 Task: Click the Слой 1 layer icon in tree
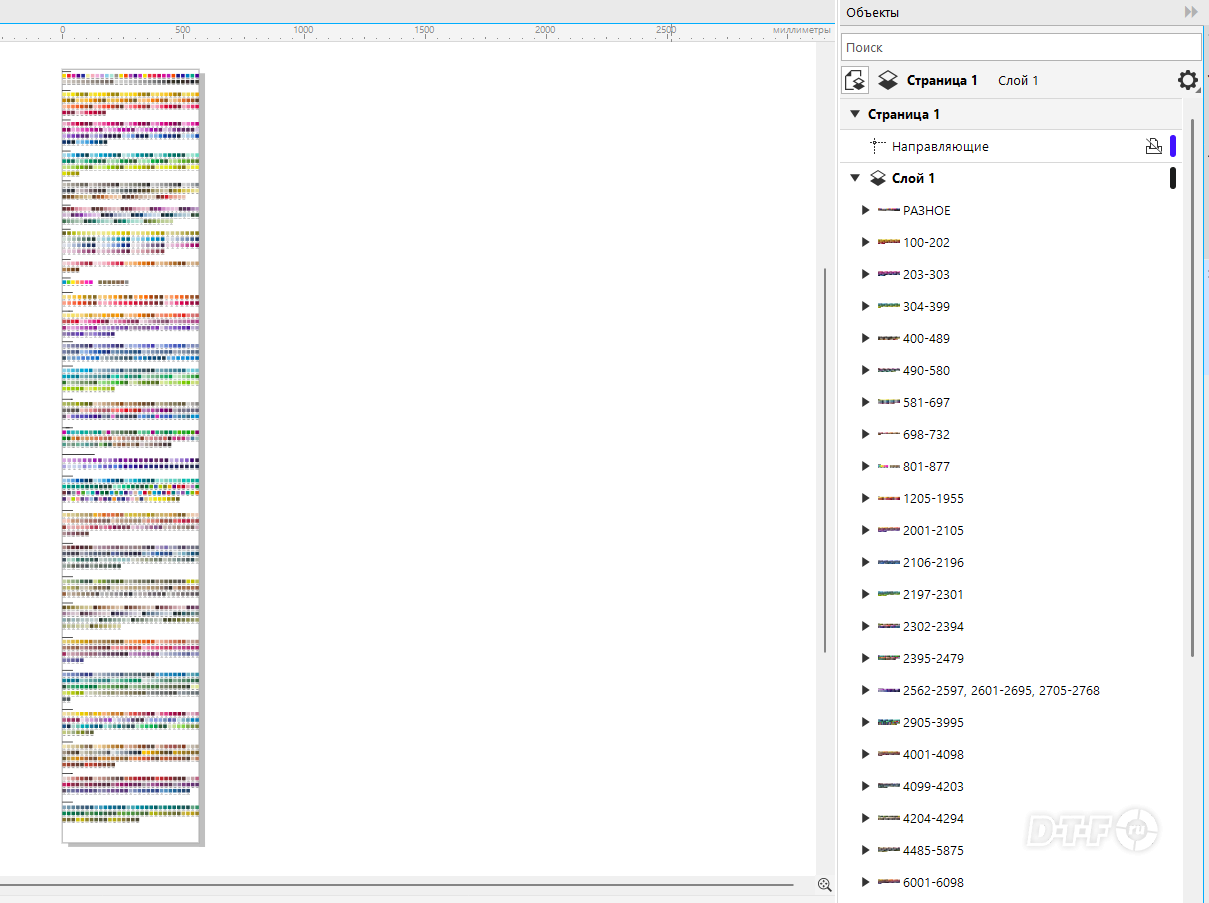[x=877, y=178]
